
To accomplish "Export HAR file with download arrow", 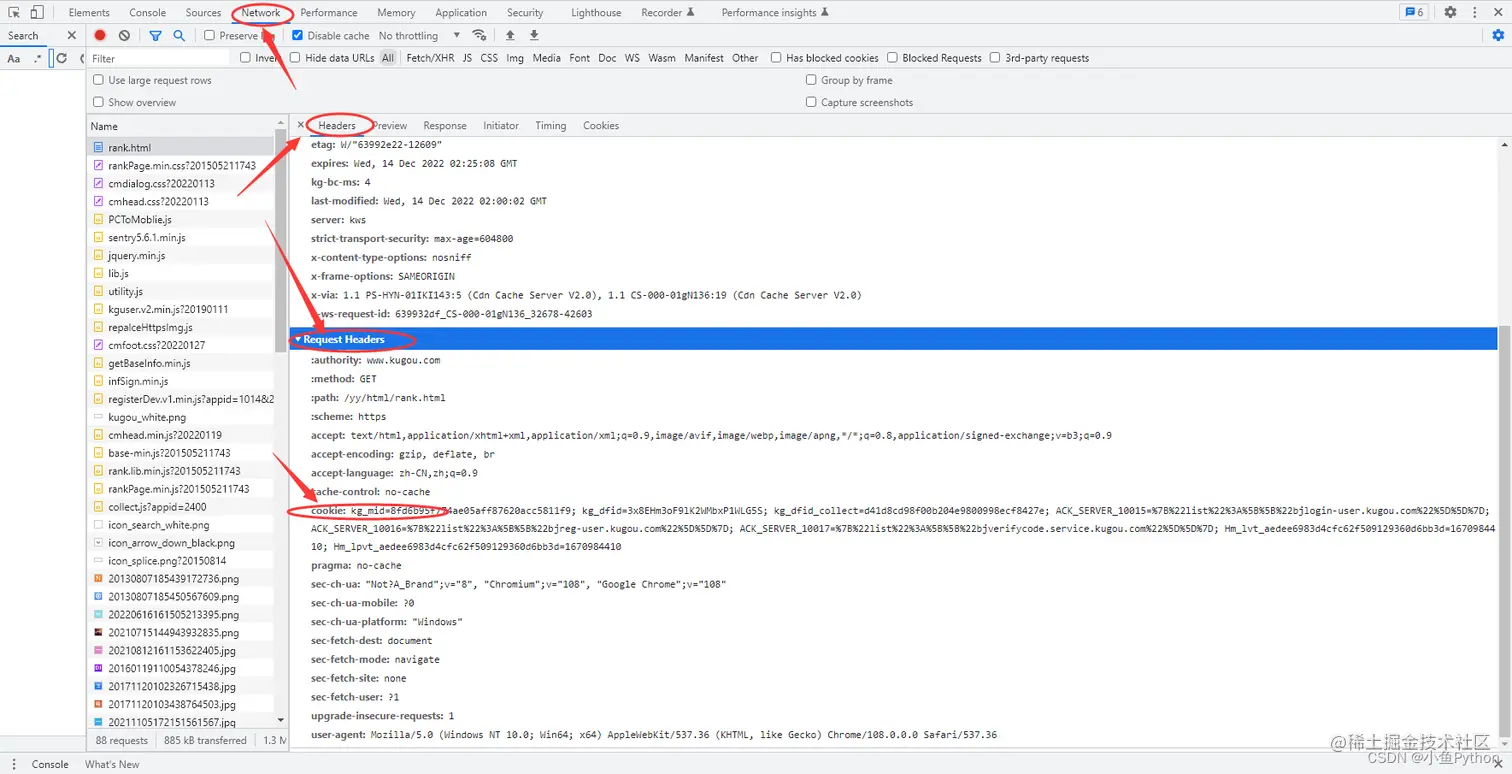I will [534, 35].
